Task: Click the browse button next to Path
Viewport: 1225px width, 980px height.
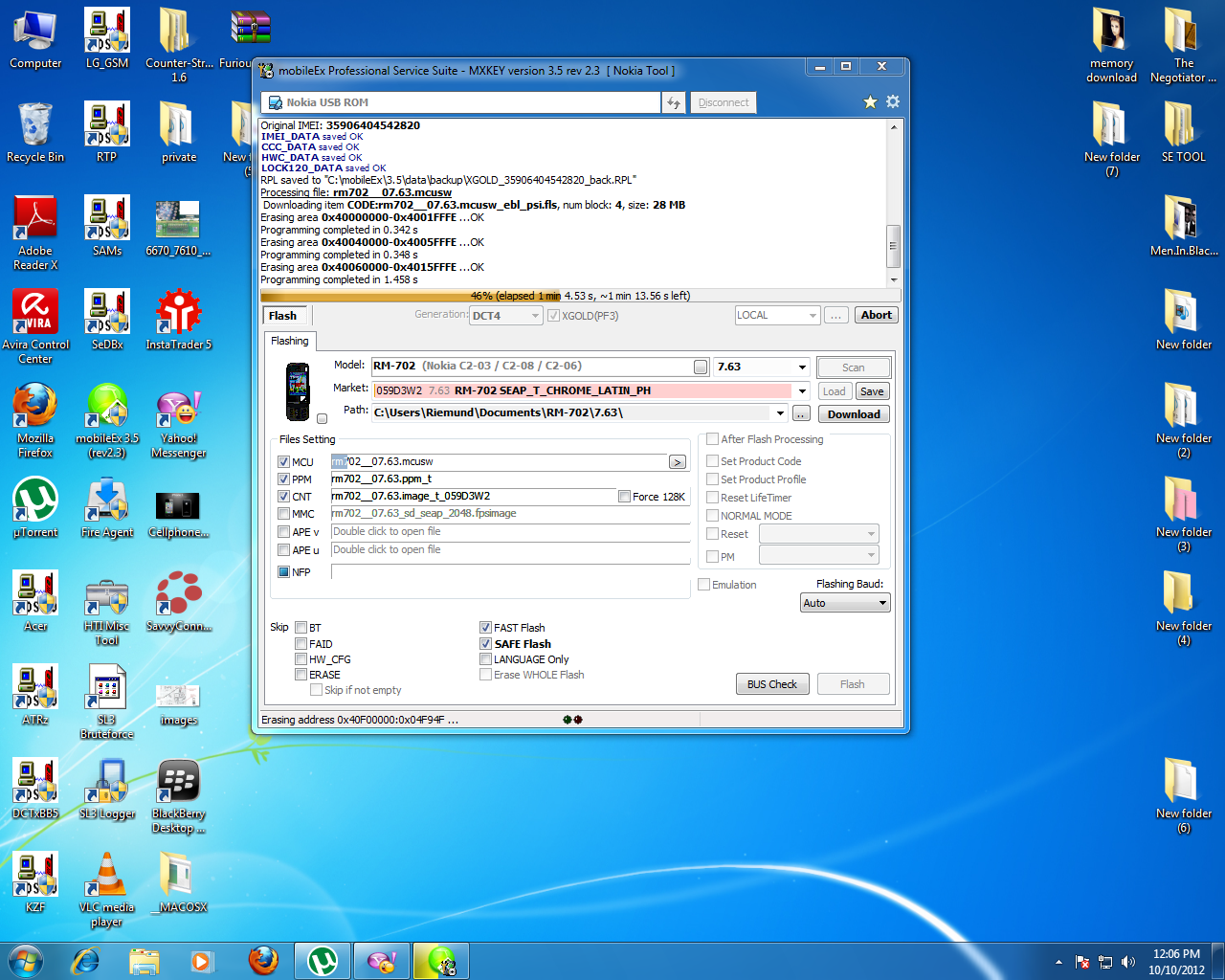Action: tap(801, 413)
